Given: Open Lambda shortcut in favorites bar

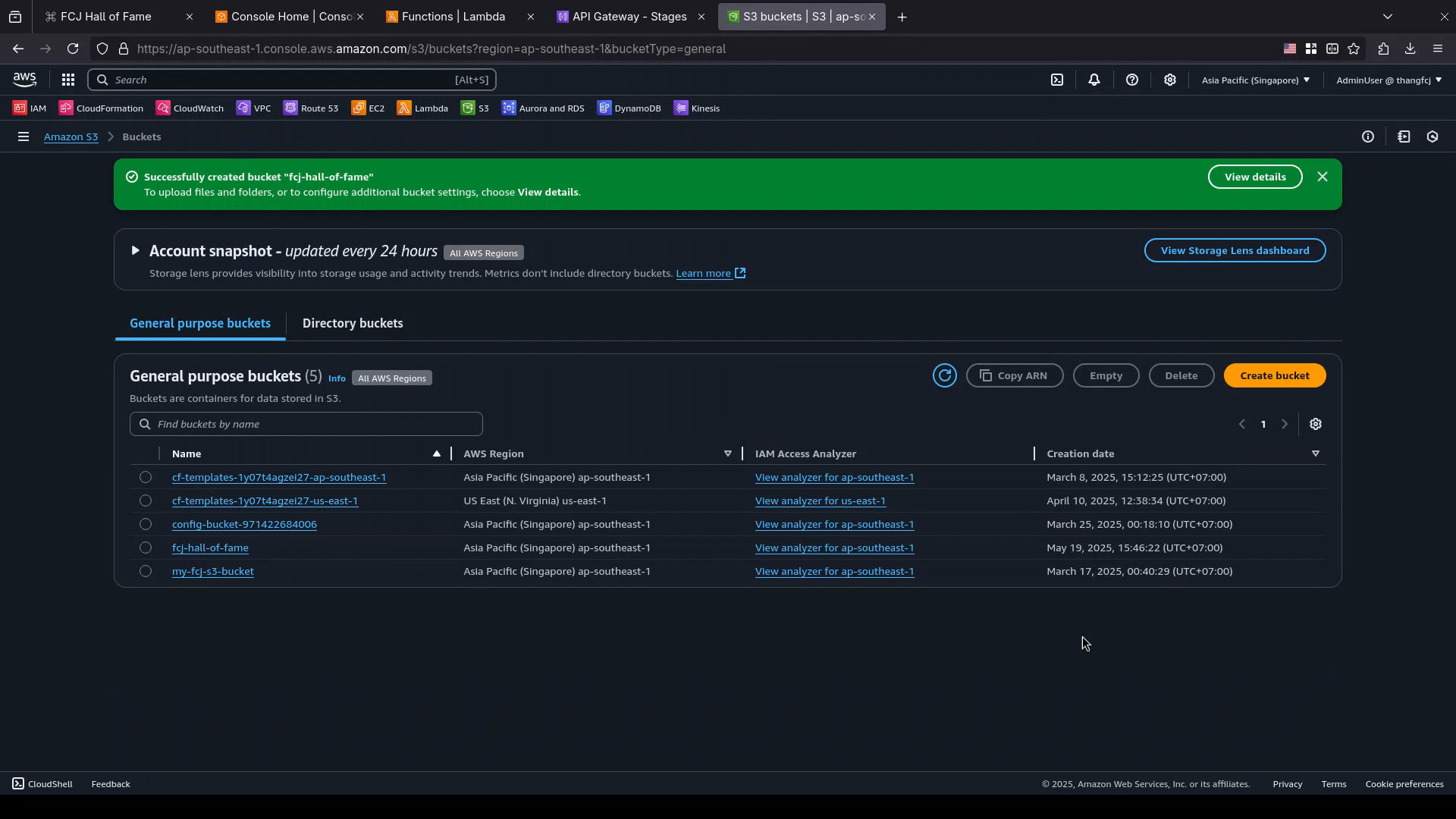Looking at the screenshot, I should click(x=423, y=108).
